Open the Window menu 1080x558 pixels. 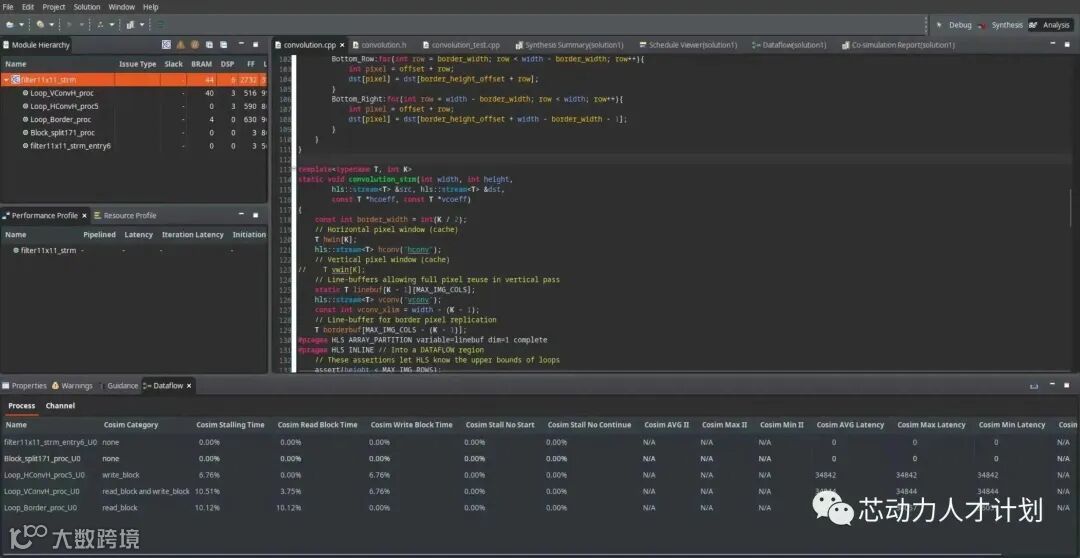coord(122,7)
